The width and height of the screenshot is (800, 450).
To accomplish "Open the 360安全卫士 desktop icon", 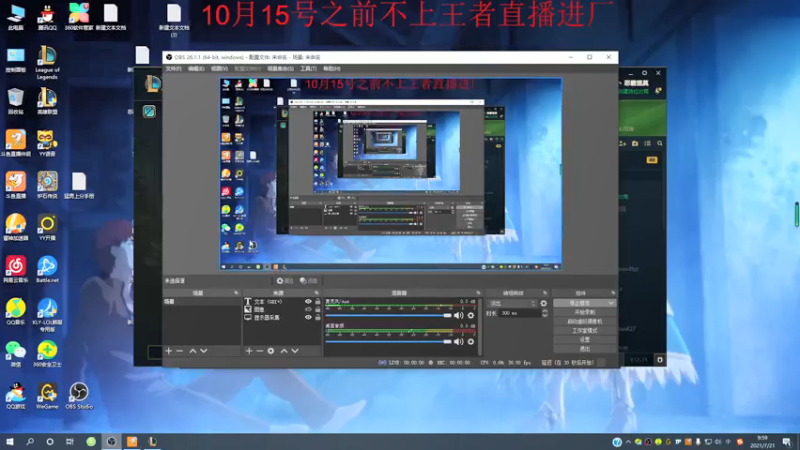I will (x=47, y=354).
